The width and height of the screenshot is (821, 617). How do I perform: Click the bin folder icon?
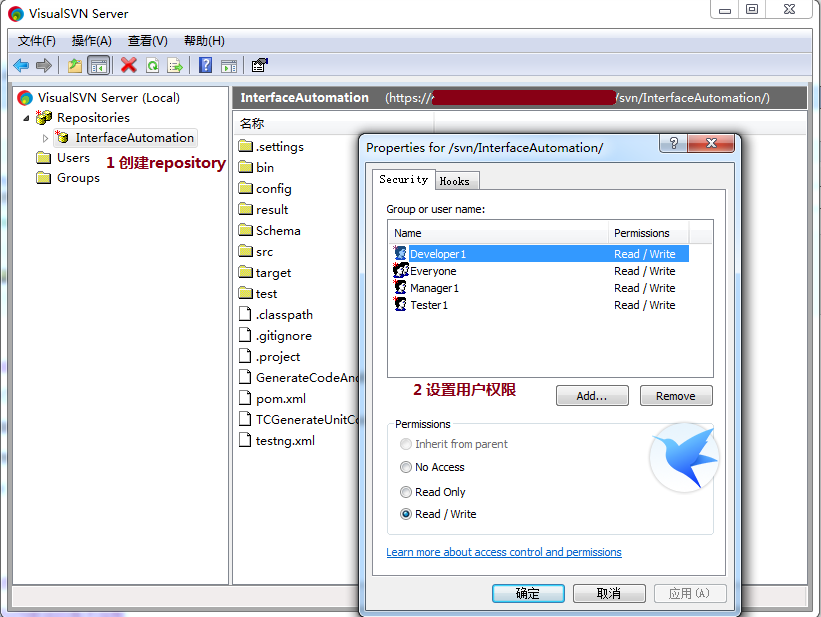(x=246, y=167)
